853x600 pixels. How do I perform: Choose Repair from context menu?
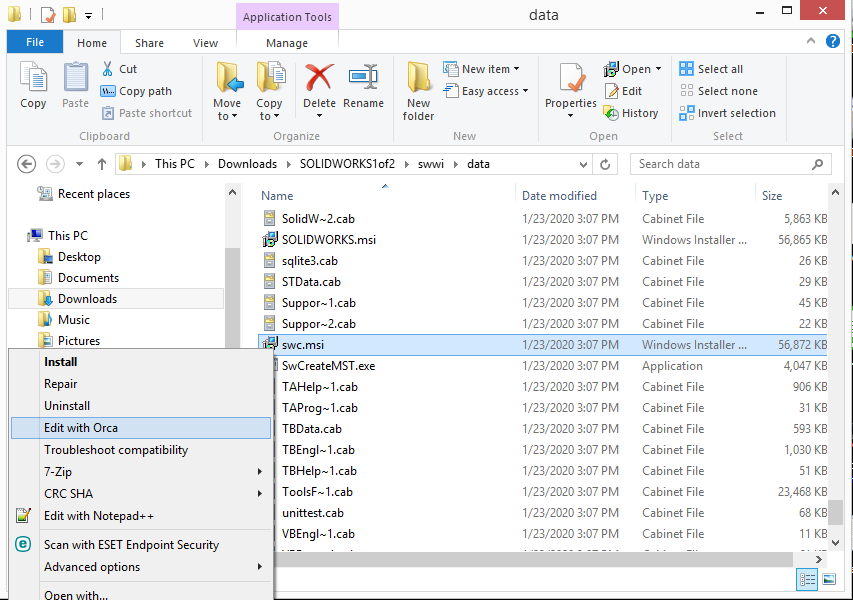(141, 384)
